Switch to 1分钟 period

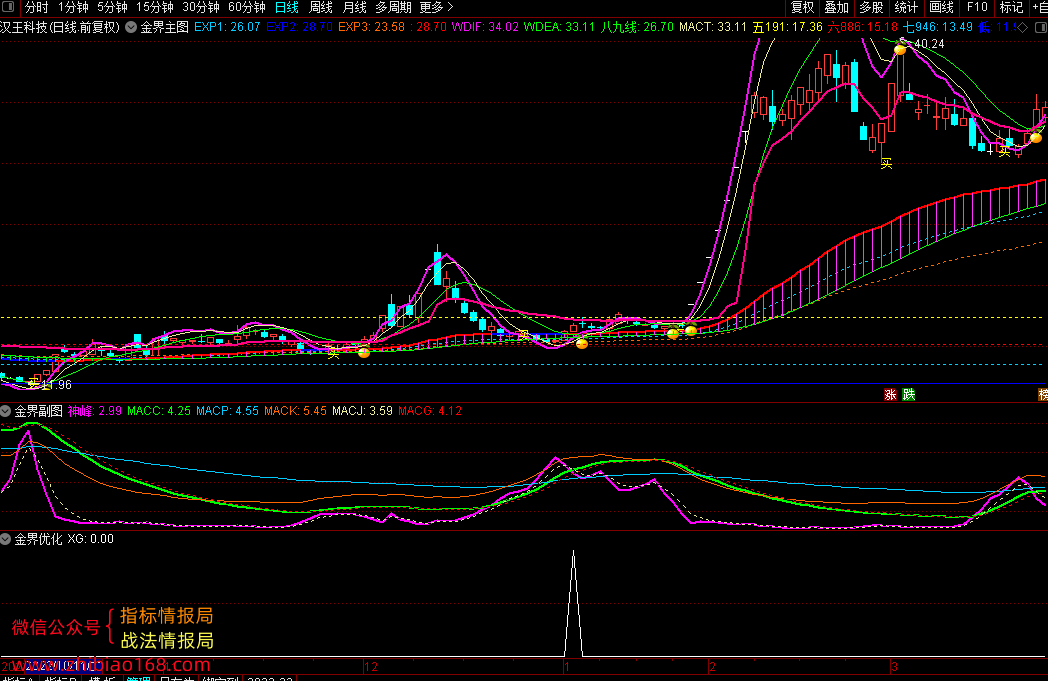[x=74, y=7]
